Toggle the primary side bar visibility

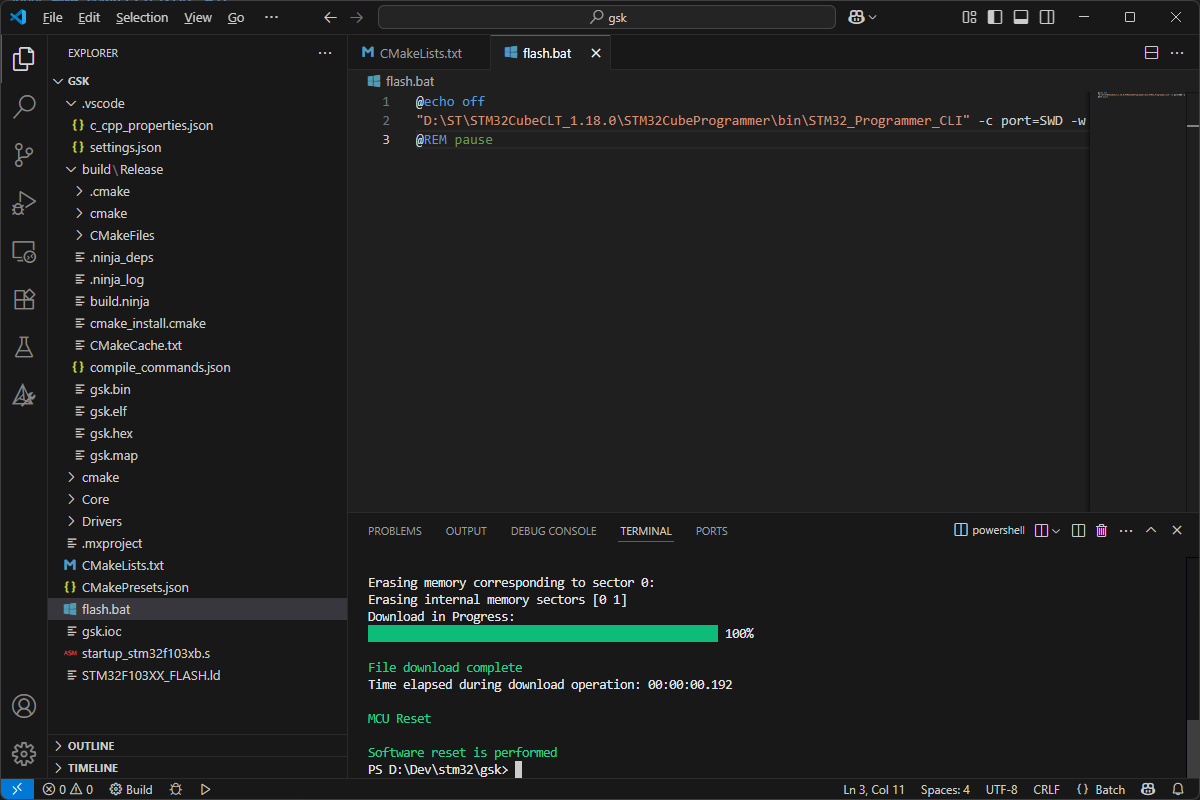click(995, 17)
